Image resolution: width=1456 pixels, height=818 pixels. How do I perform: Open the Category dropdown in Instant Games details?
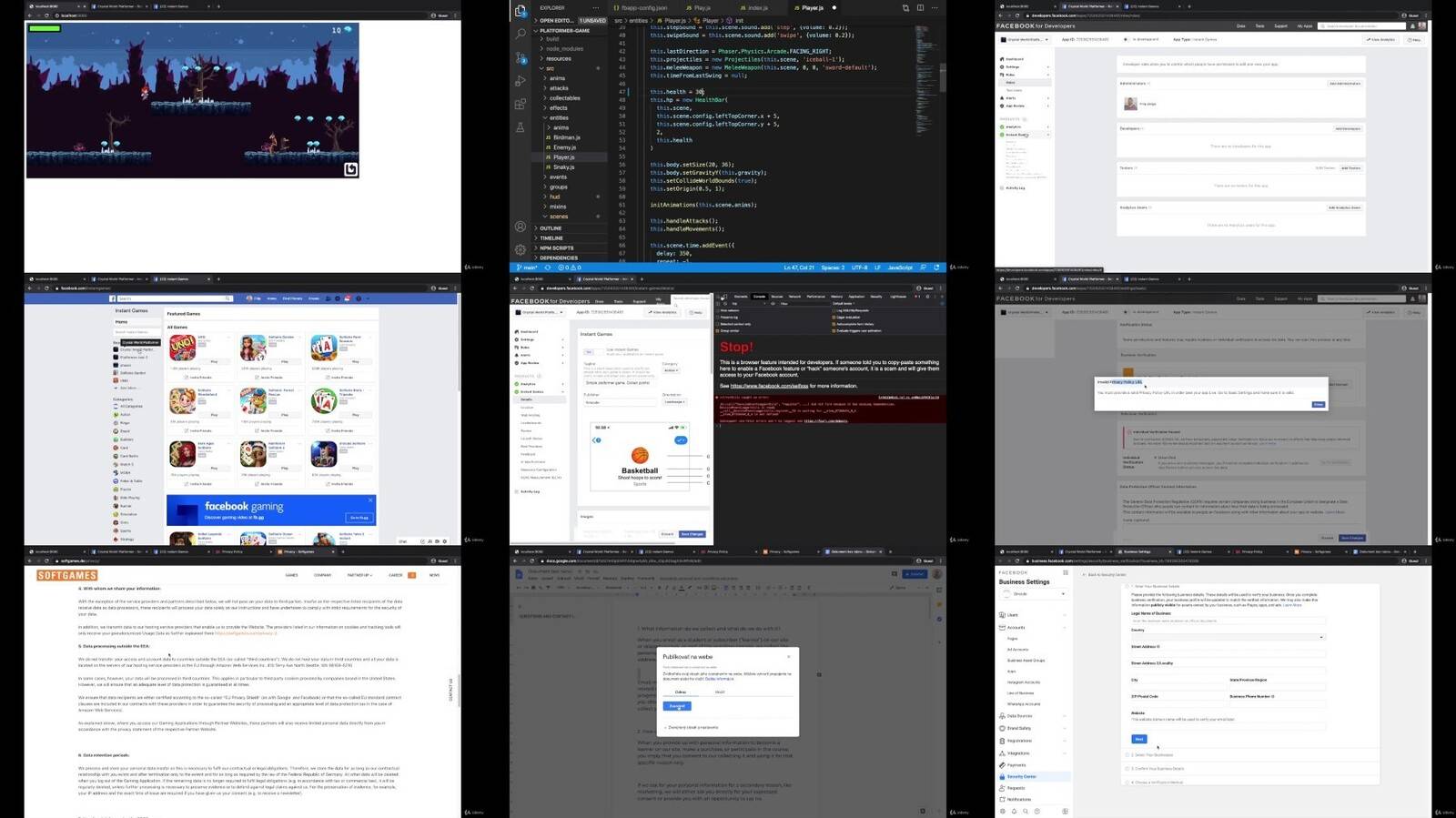tap(672, 370)
